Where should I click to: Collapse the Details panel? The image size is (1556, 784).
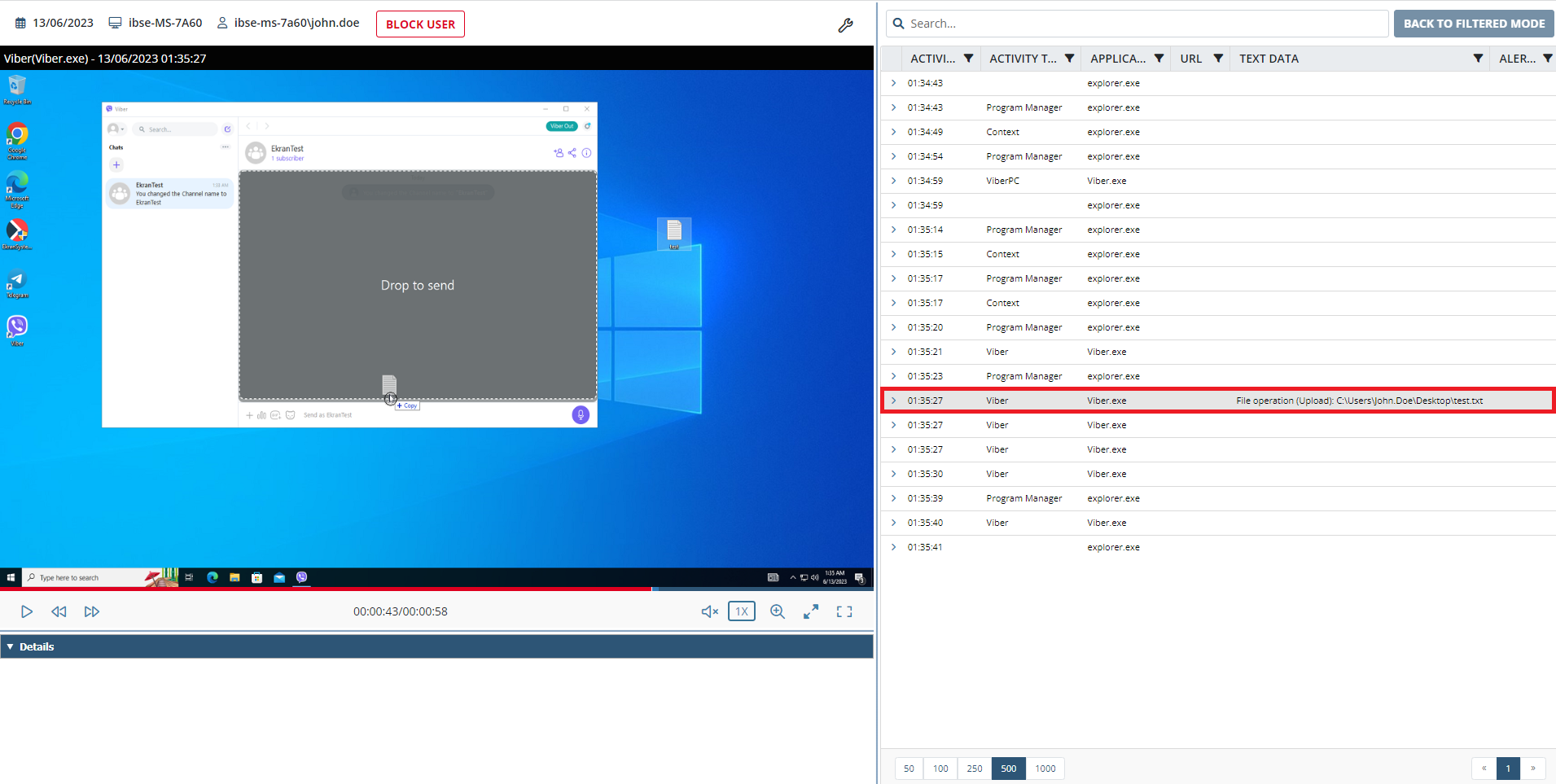11,646
